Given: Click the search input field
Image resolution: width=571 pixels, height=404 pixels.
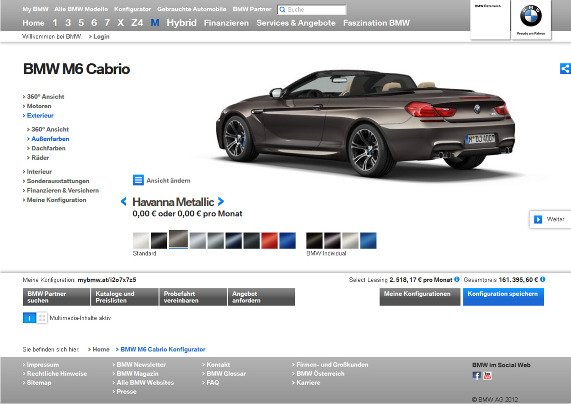Looking at the screenshot, I should coord(312,10).
